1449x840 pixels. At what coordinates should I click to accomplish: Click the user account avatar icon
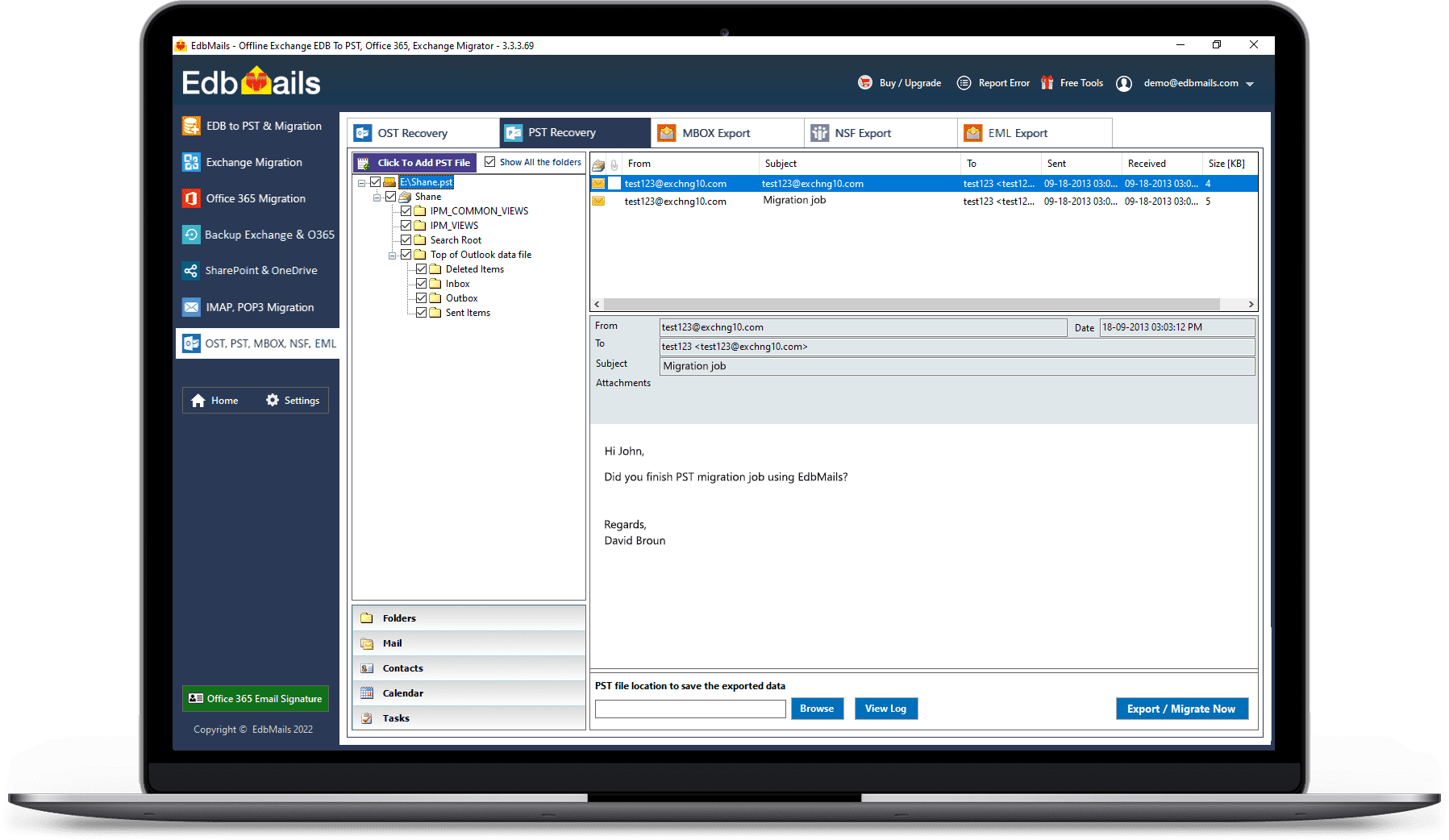1124,83
